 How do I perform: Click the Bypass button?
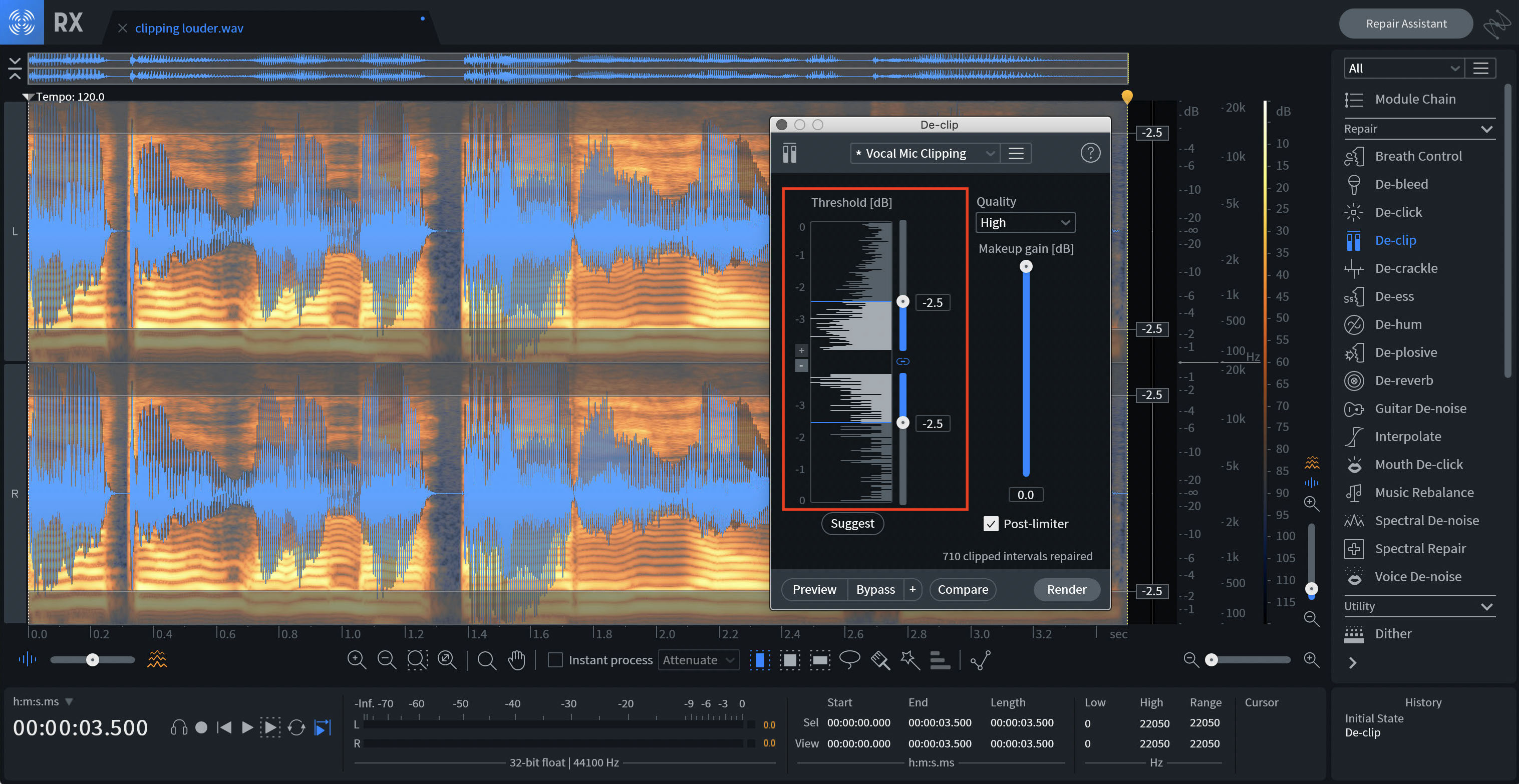[875, 589]
